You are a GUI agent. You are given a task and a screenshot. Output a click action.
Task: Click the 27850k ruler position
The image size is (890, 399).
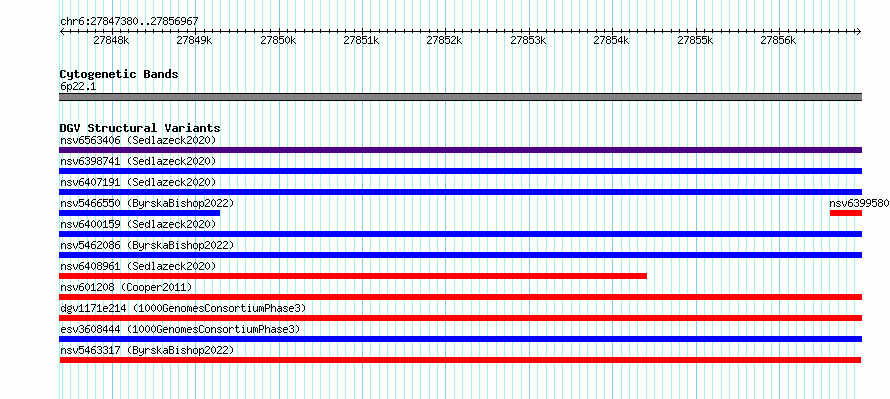tap(279, 40)
